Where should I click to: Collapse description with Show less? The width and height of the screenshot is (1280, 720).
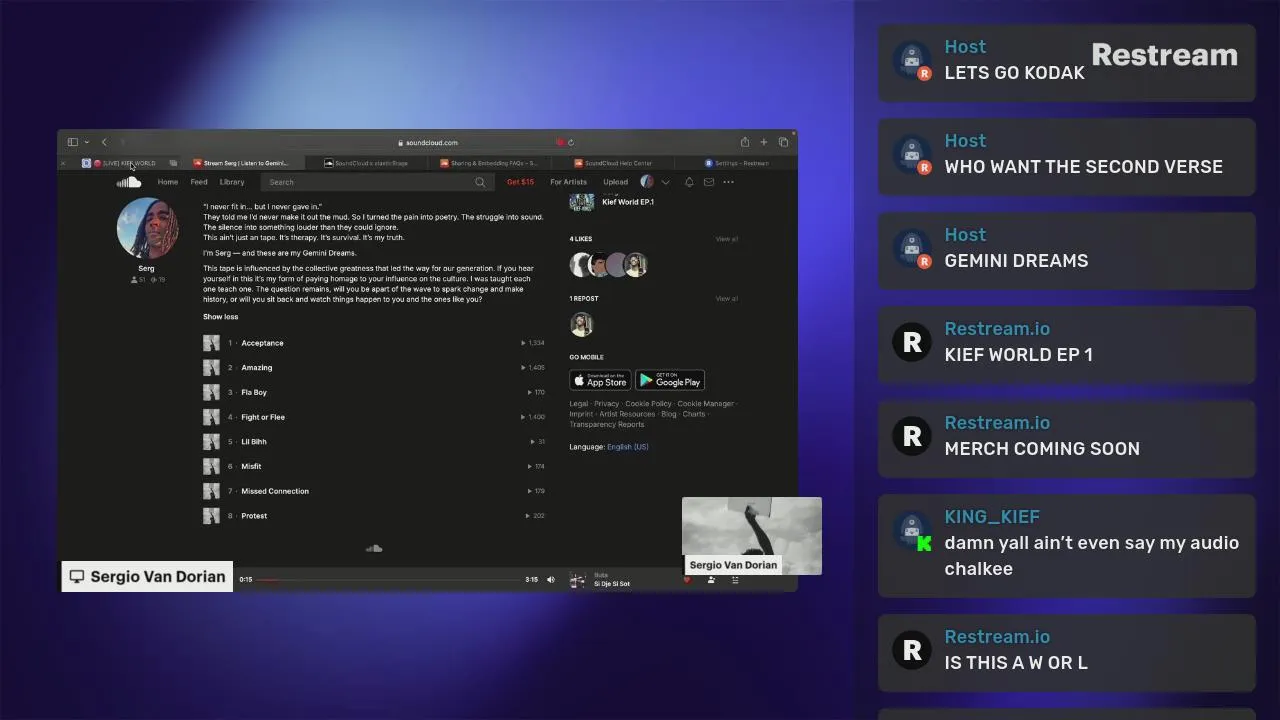click(x=221, y=317)
